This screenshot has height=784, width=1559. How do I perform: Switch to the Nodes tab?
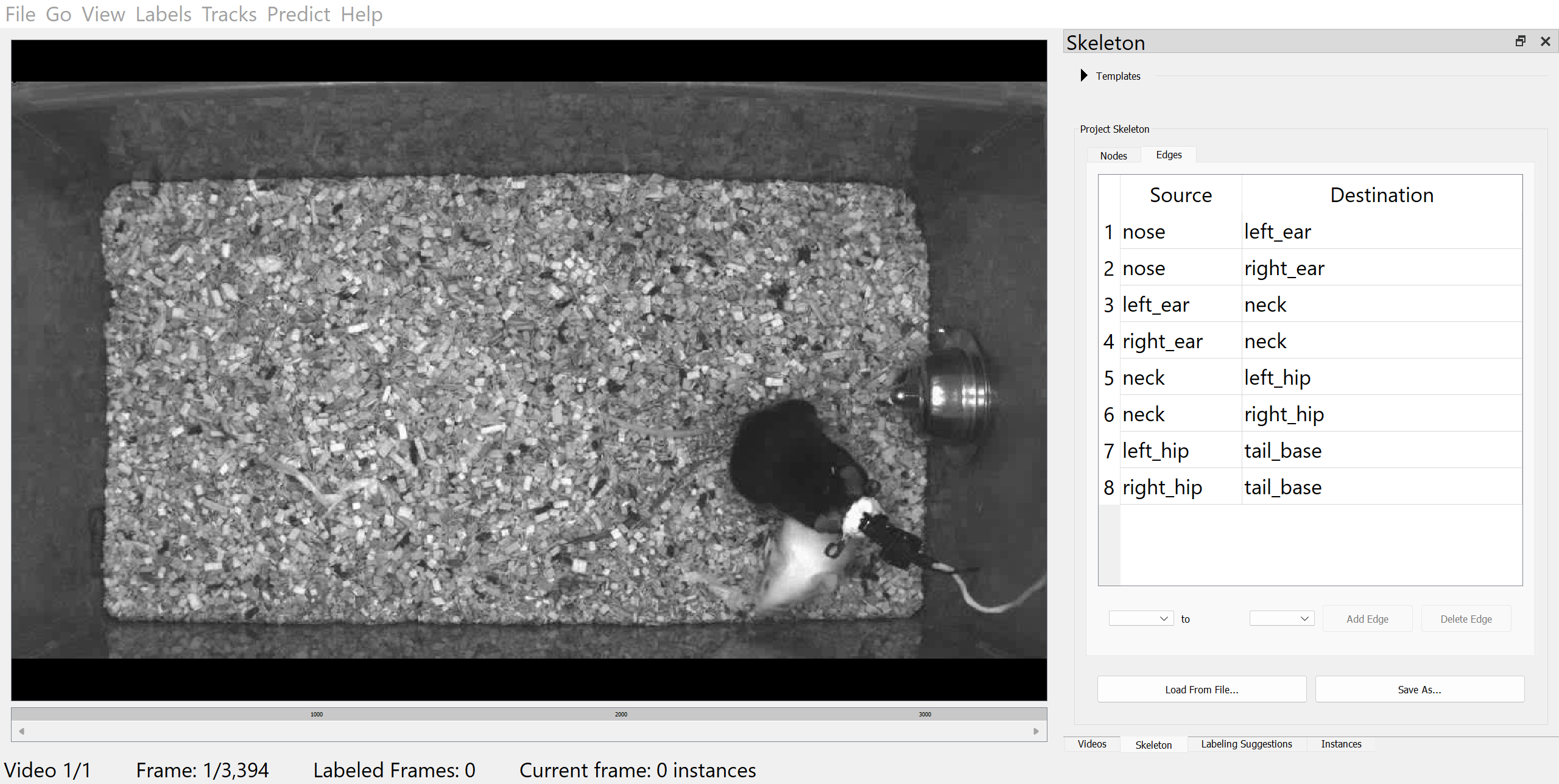click(1113, 156)
